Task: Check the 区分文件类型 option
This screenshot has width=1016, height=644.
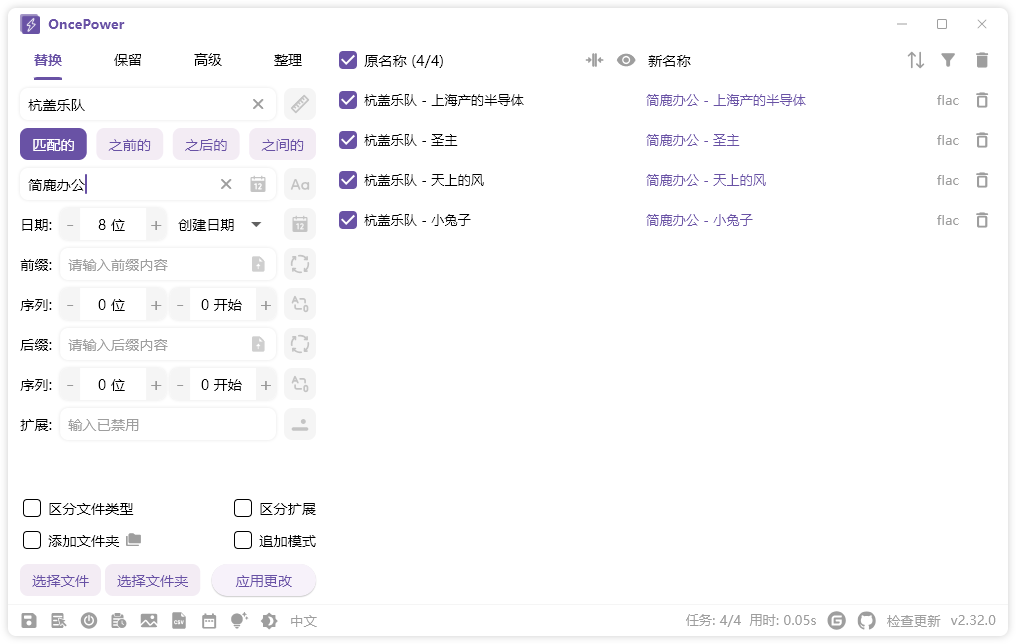Action: (x=31, y=508)
